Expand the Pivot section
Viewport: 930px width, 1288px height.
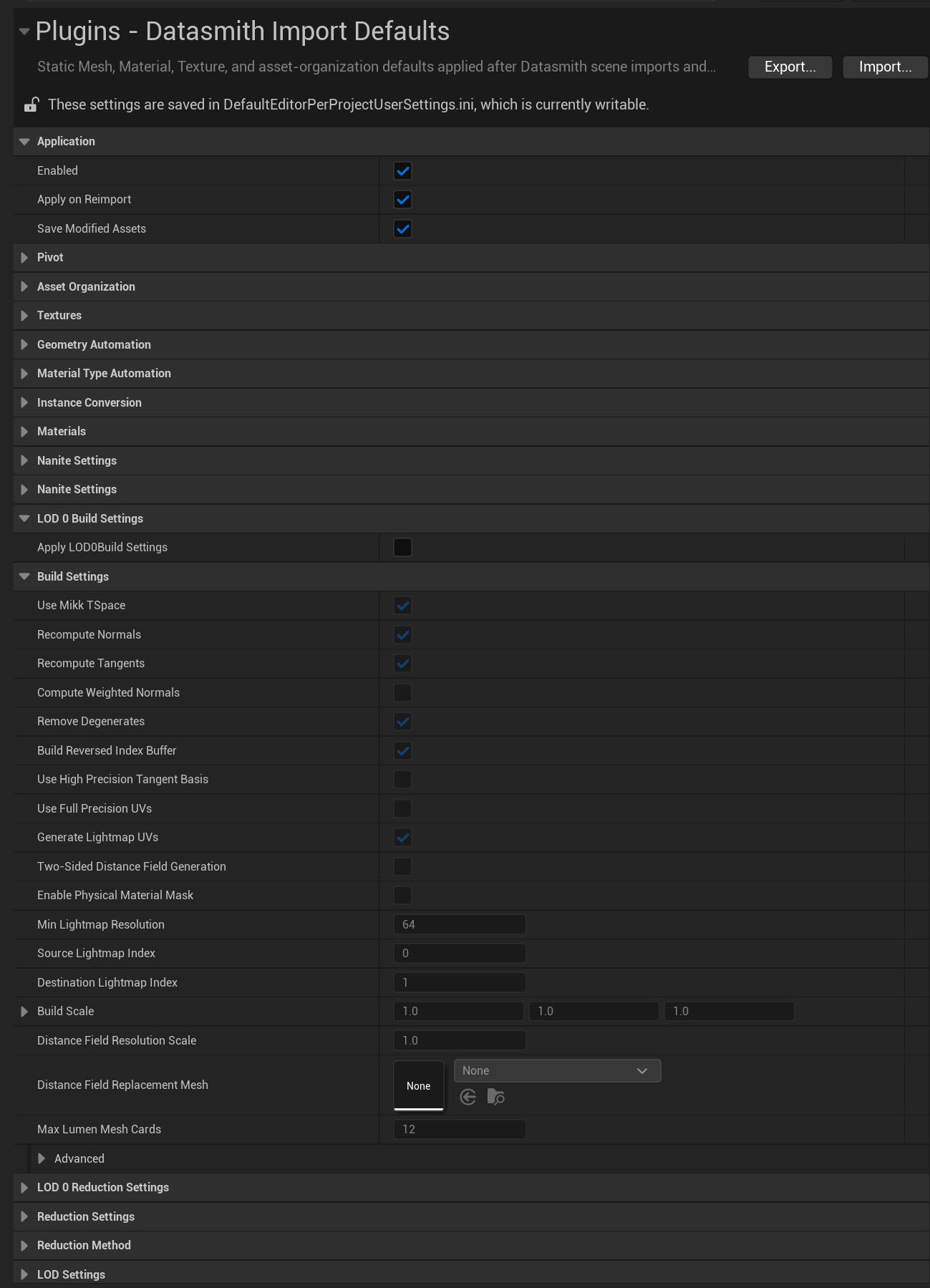click(24, 258)
